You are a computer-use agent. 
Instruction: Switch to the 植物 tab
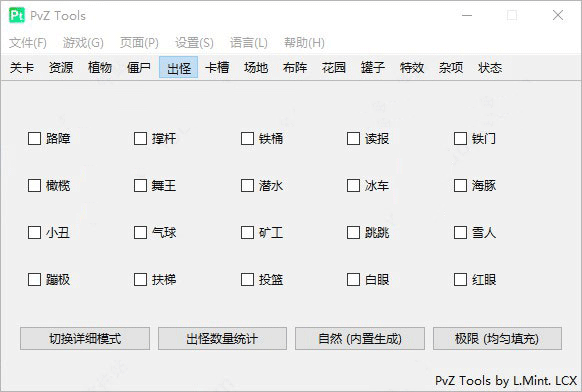tap(100, 68)
